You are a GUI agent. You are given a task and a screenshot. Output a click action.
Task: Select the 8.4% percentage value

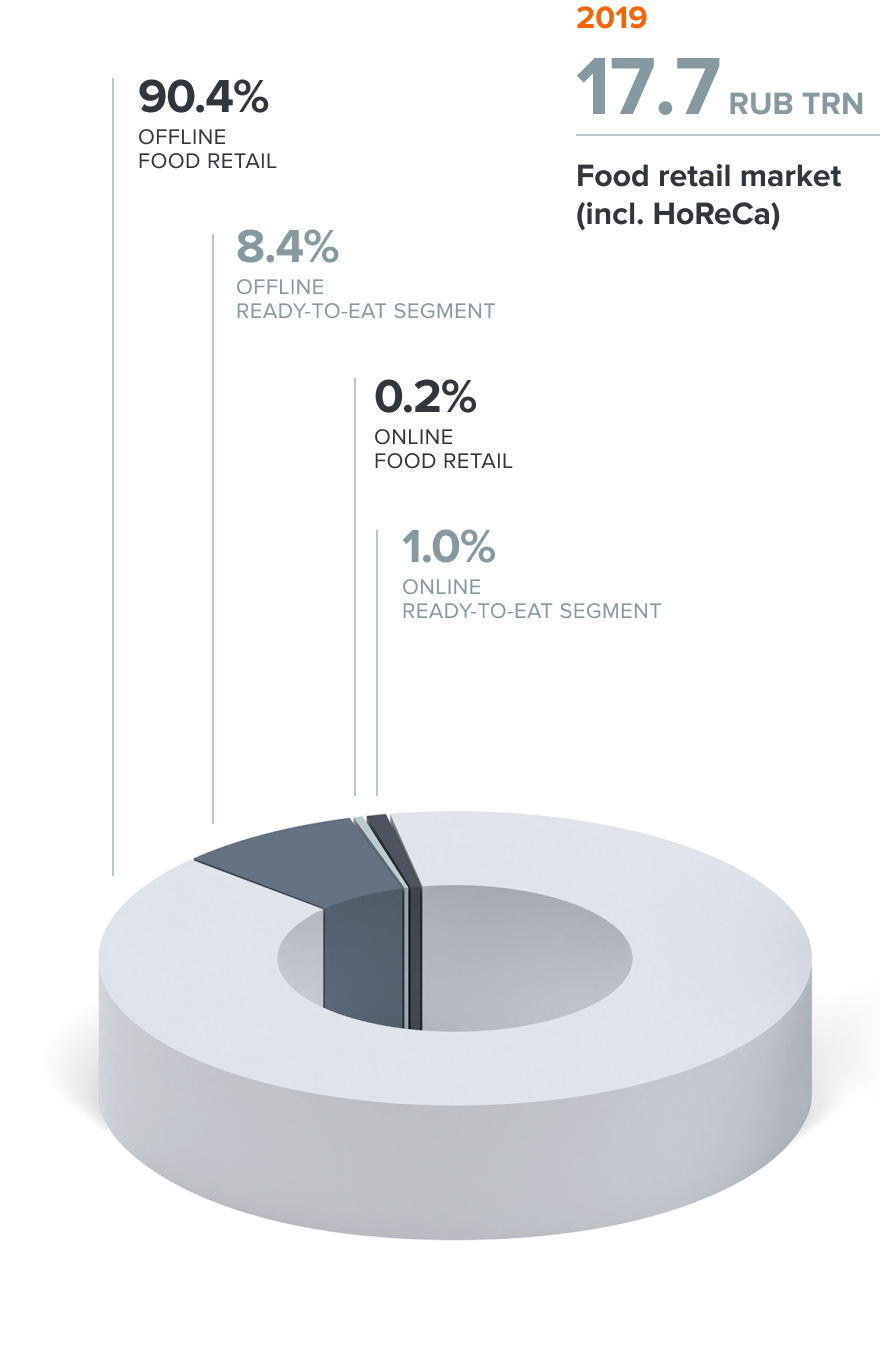point(287,247)
